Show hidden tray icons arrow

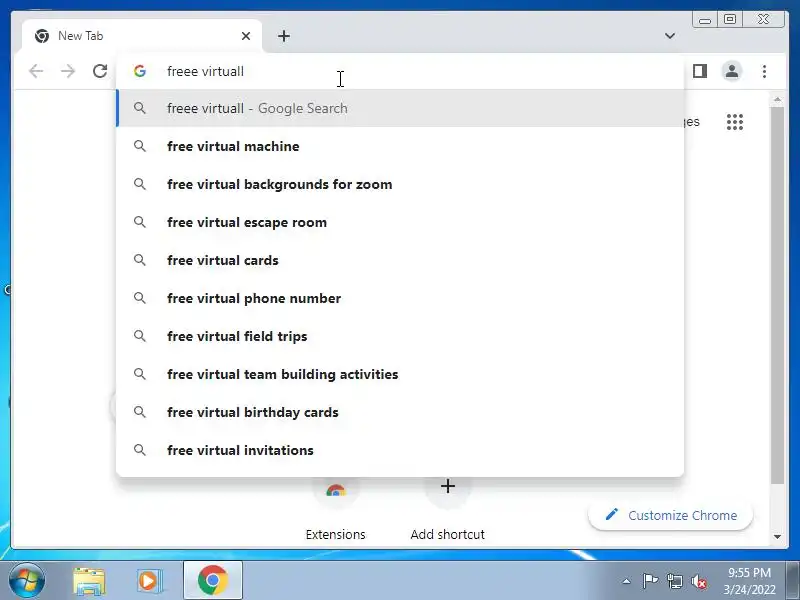pyautogui.click(x=627, y=581)
